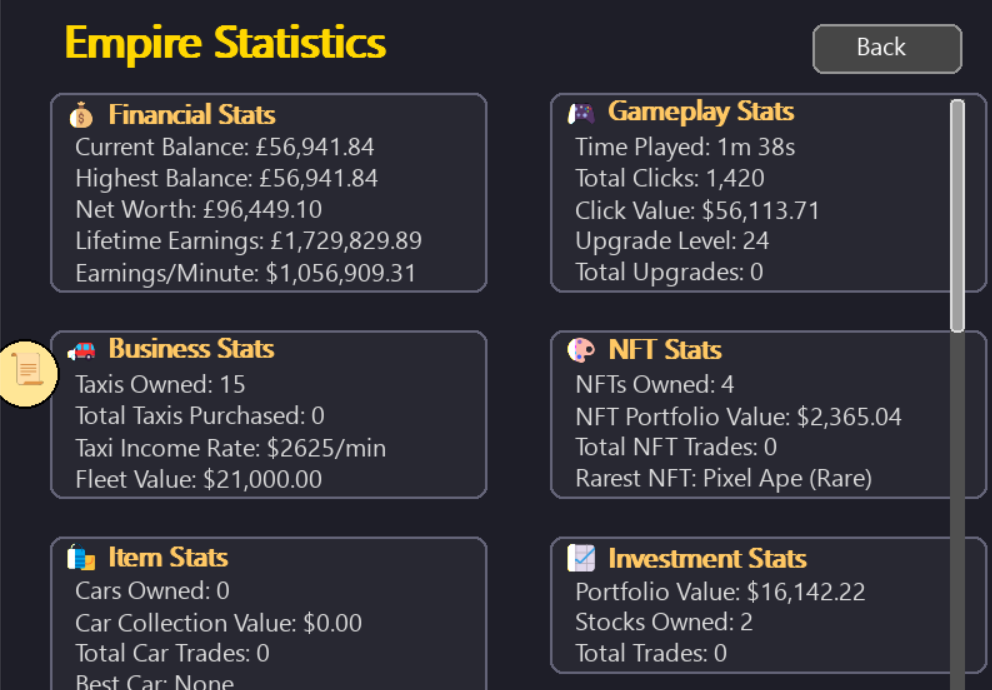Click the Investment Stats heading
The height and width of the screenshot is (690, 992).
707,558
